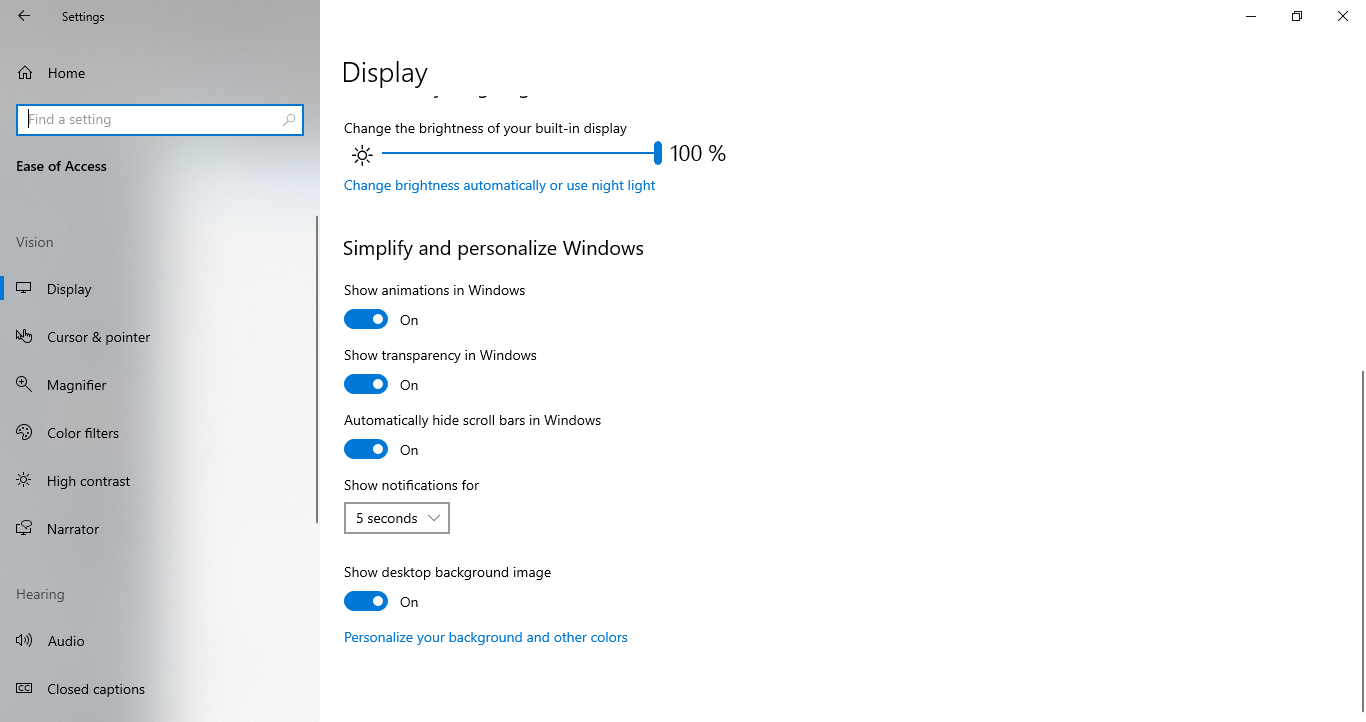Open Change brightness automatically link

(x=499, y=185)
